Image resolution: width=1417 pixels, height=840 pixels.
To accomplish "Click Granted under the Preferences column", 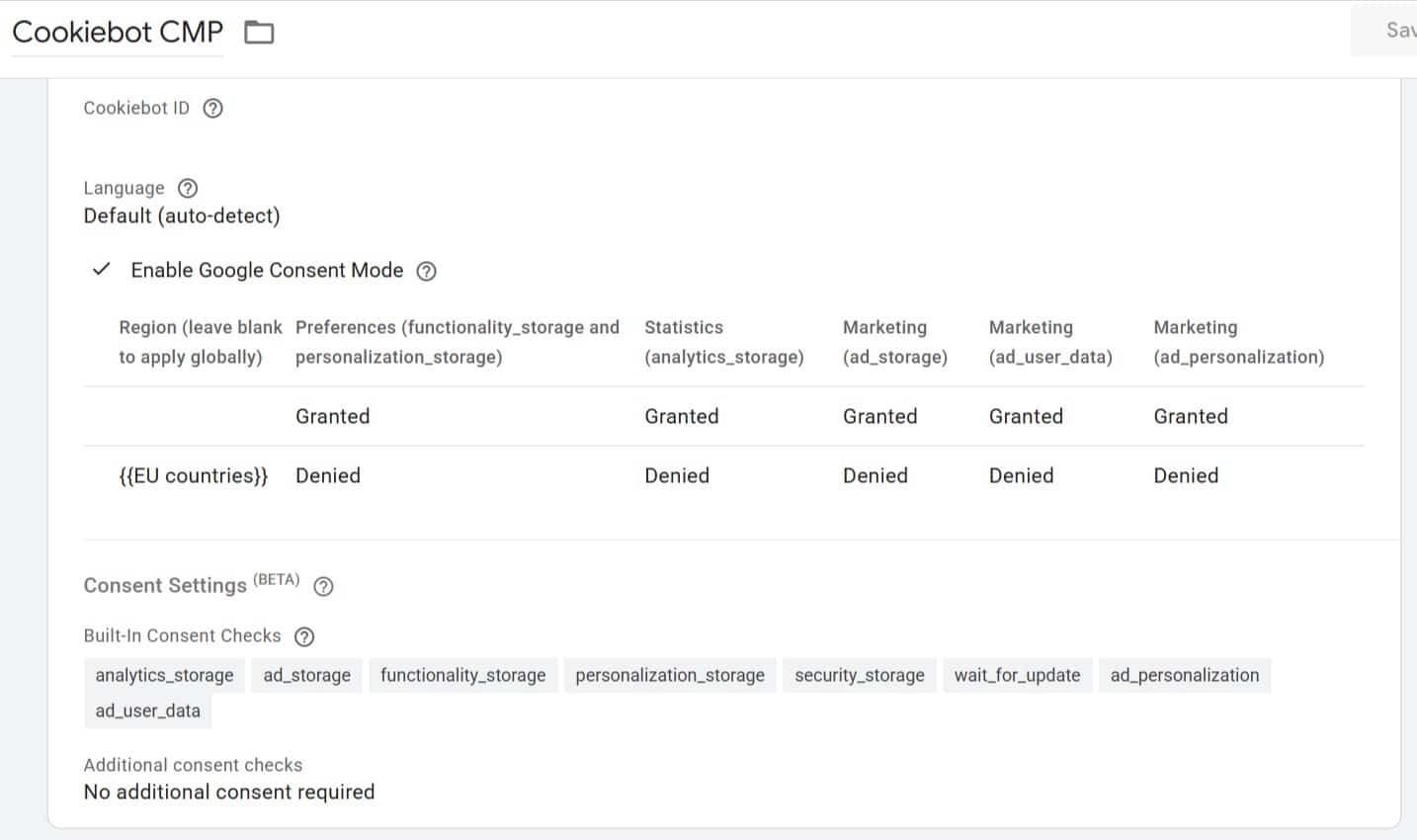I will coord(333,416).
